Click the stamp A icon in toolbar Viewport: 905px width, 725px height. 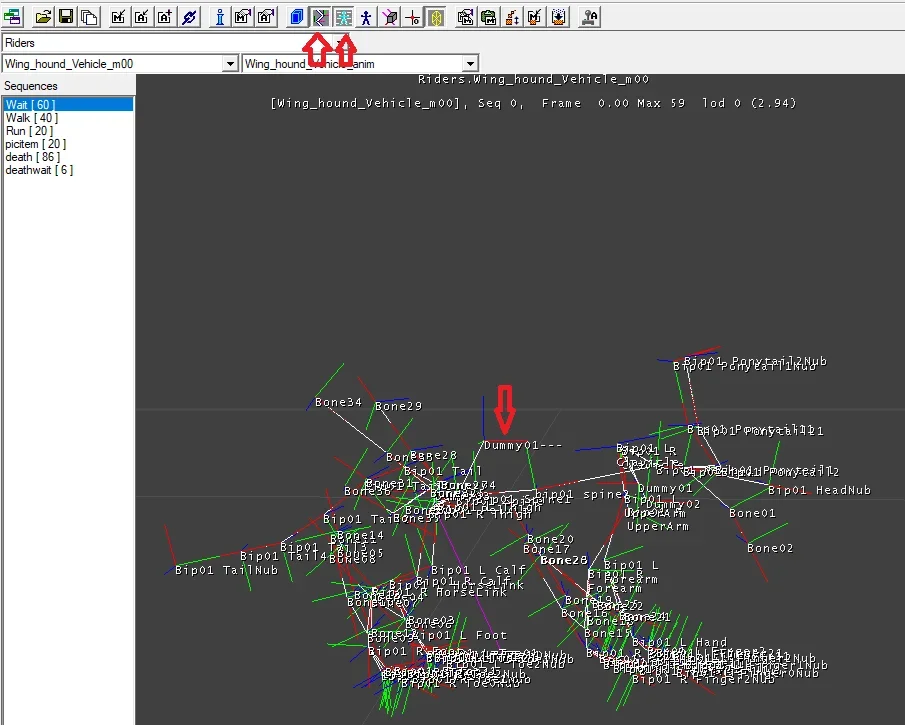point(589,17)
